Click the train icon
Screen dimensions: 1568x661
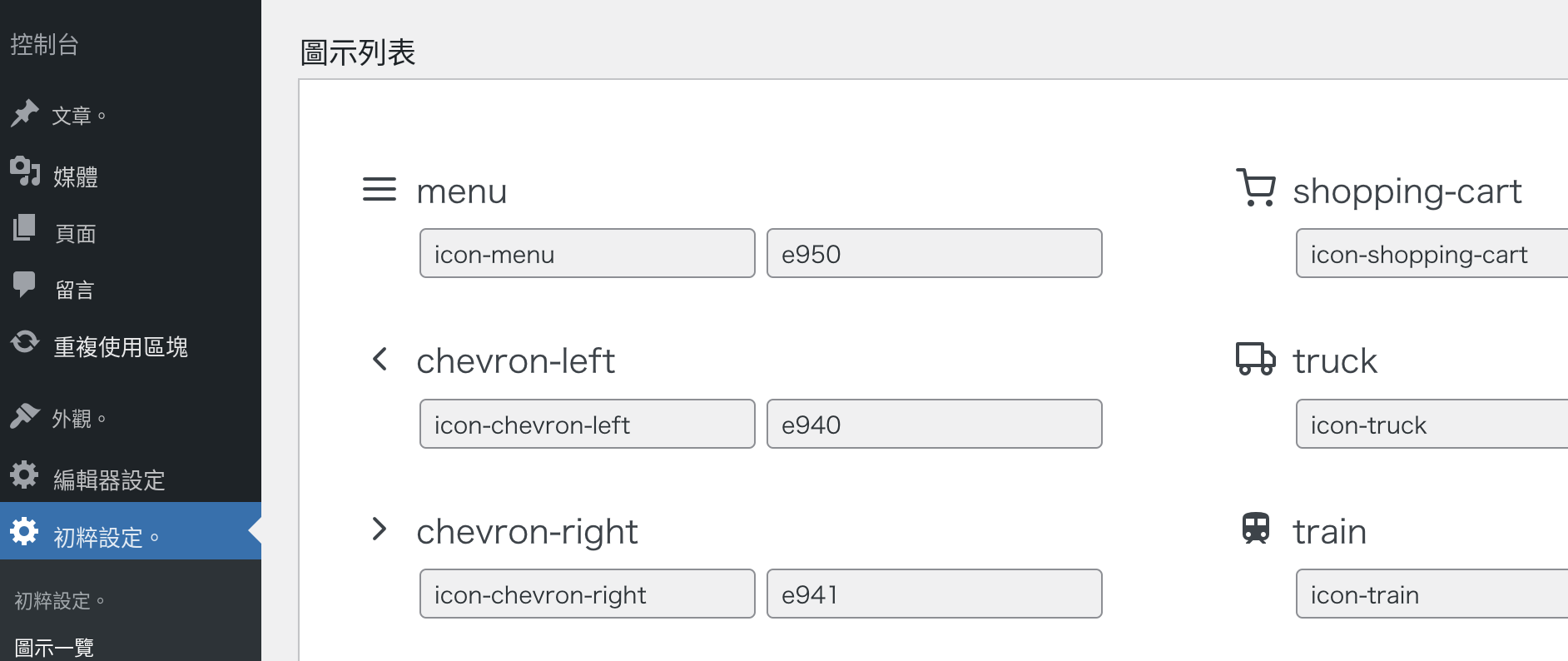coord(1256,529)
